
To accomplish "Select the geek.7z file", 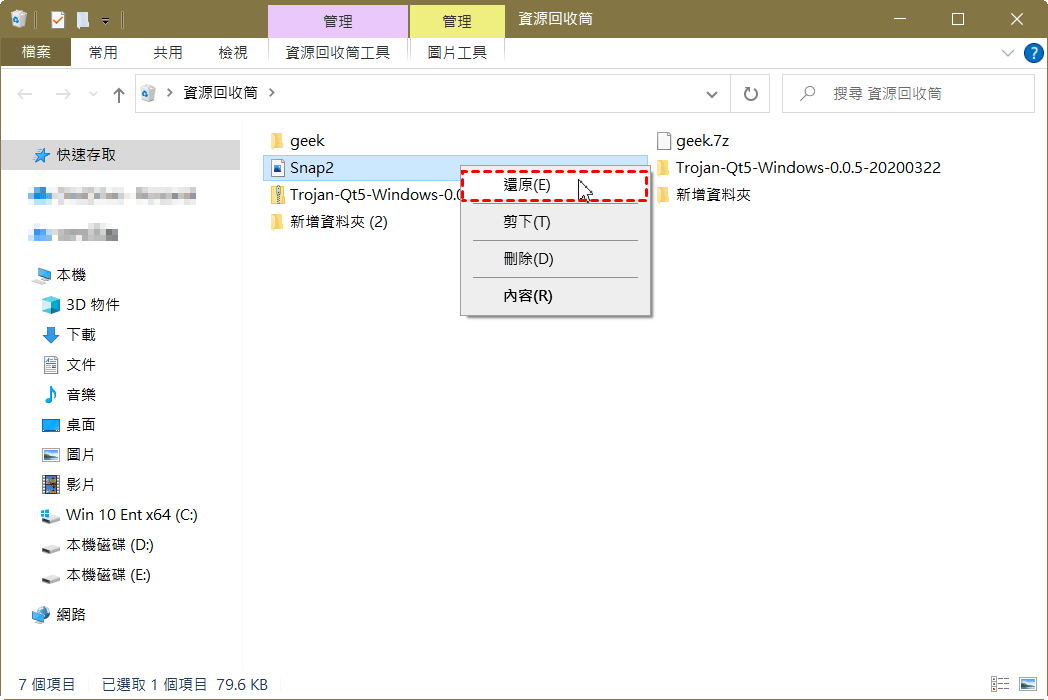I will coord(692,140).
